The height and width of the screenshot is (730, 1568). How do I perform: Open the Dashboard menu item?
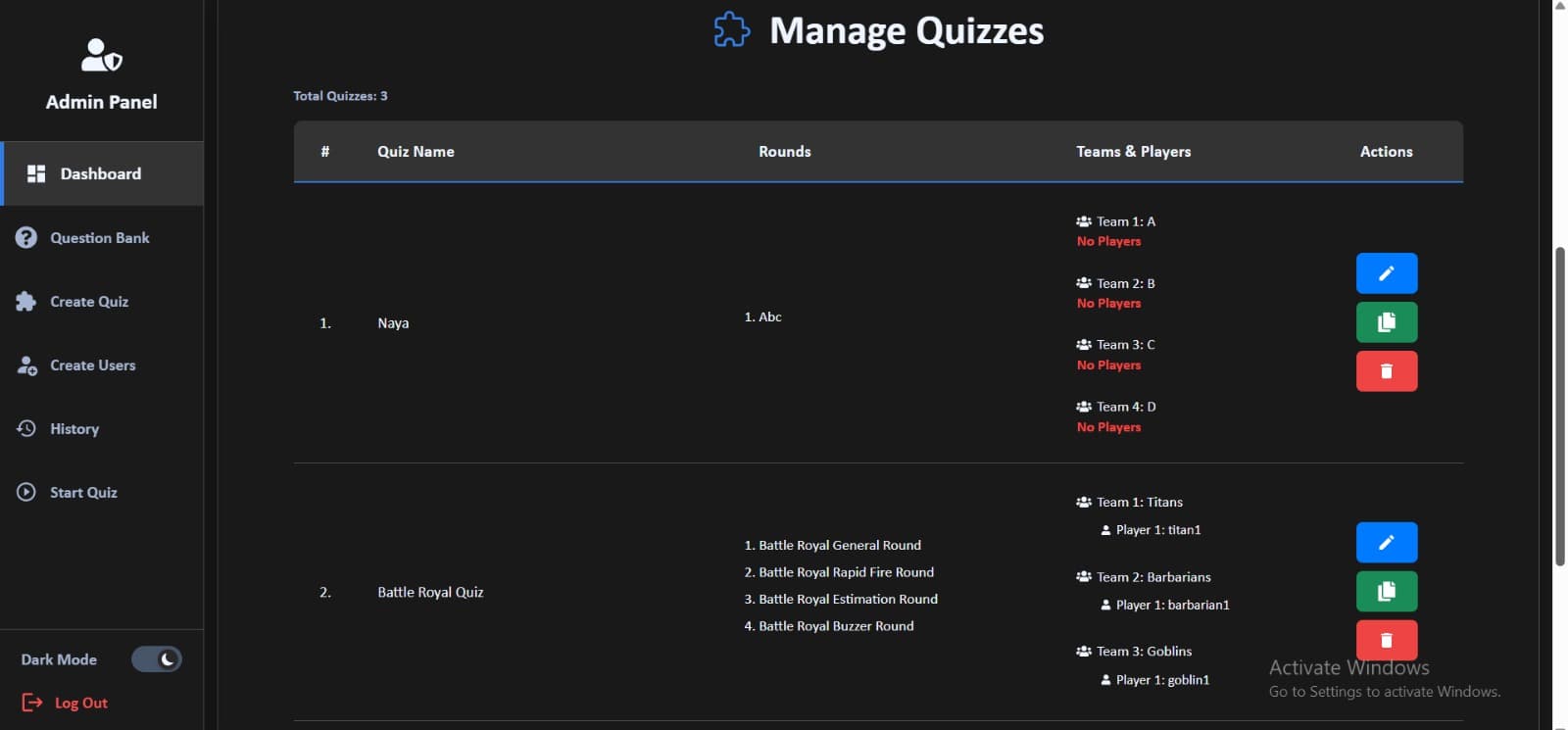tap(100, 173)
